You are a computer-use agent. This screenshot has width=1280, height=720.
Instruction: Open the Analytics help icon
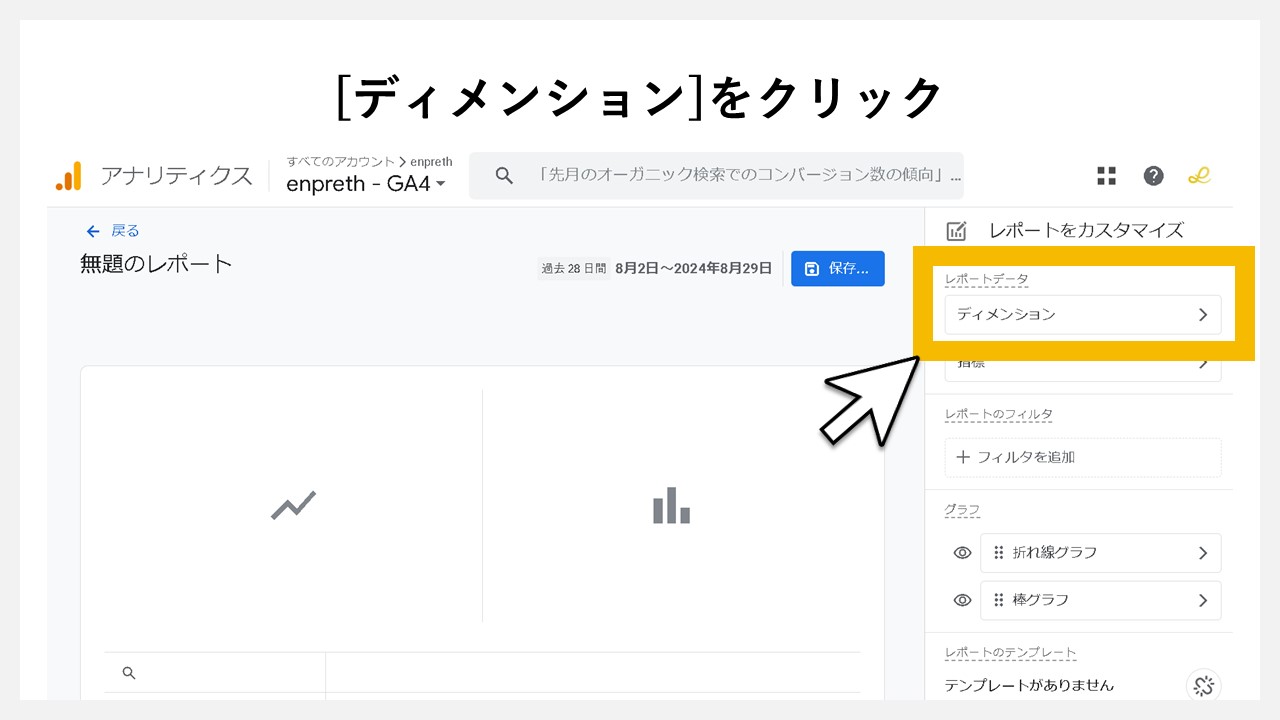[1154, 175]
